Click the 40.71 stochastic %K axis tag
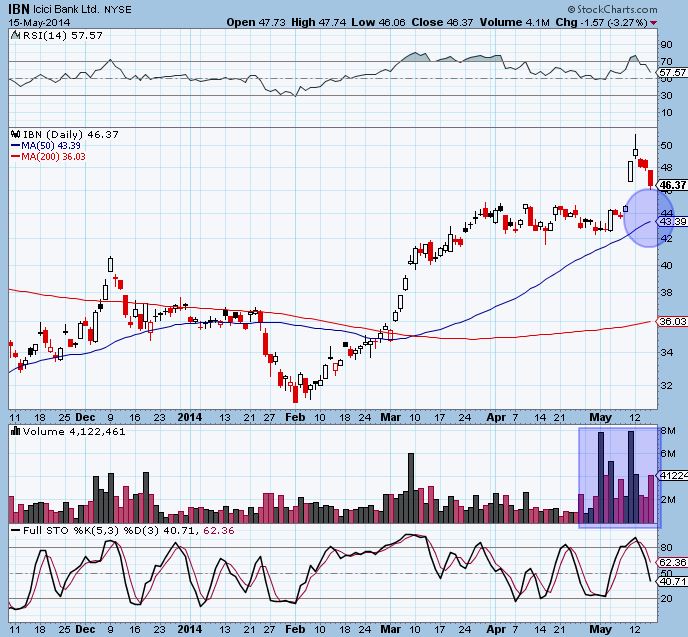 pyautogui.click(x=673, y=582)
